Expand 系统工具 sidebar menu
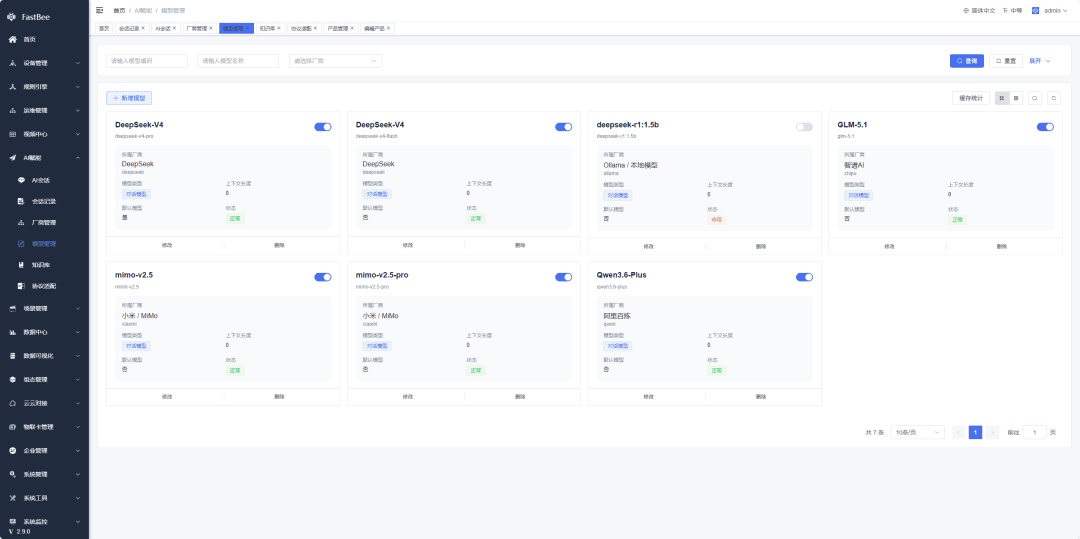This screenshot has width=1080, height=539. [44, 498]
